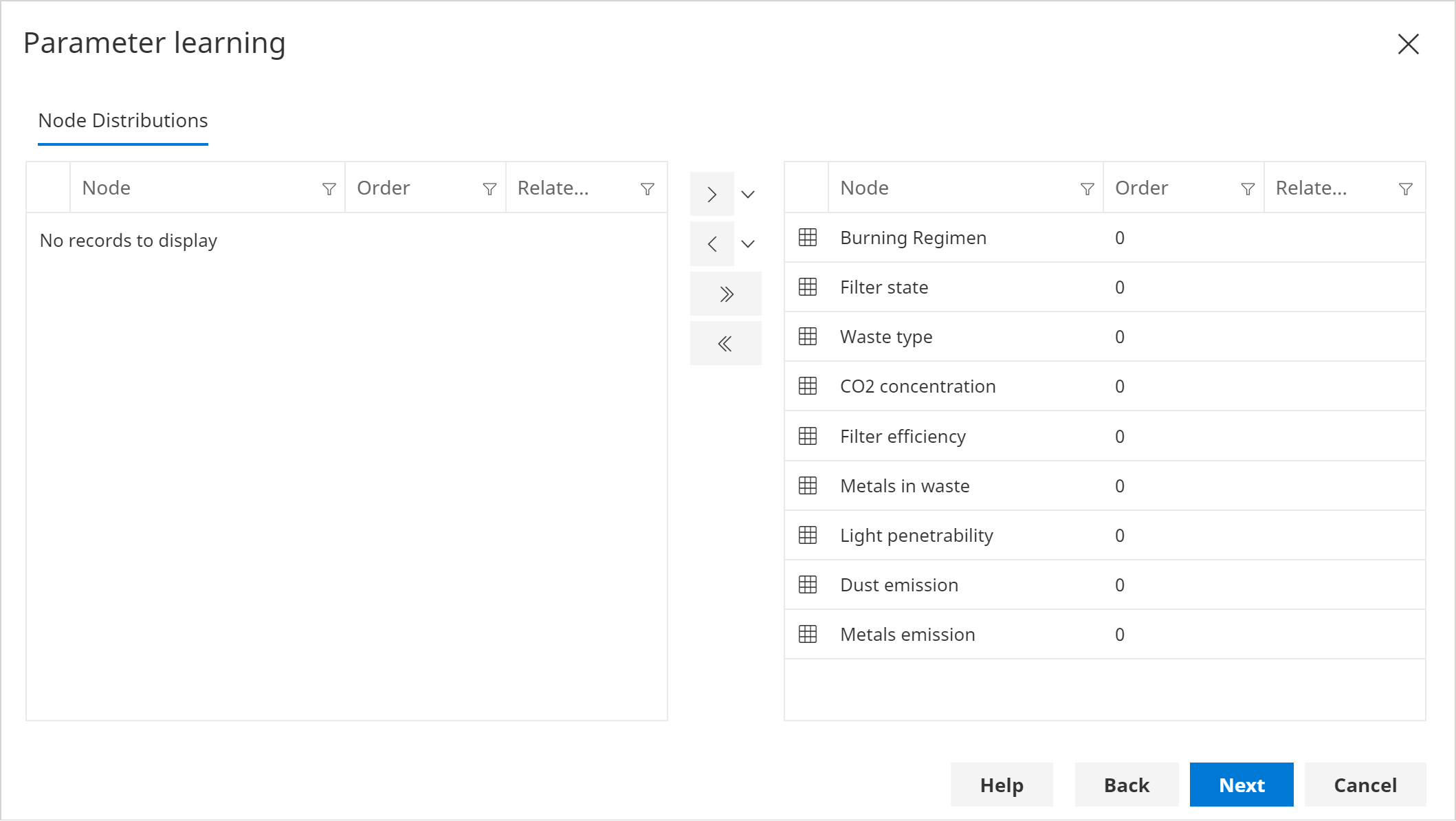Click the grid icon next to CO2 concentration
The image size is (1456, 821).
(807, 386)
